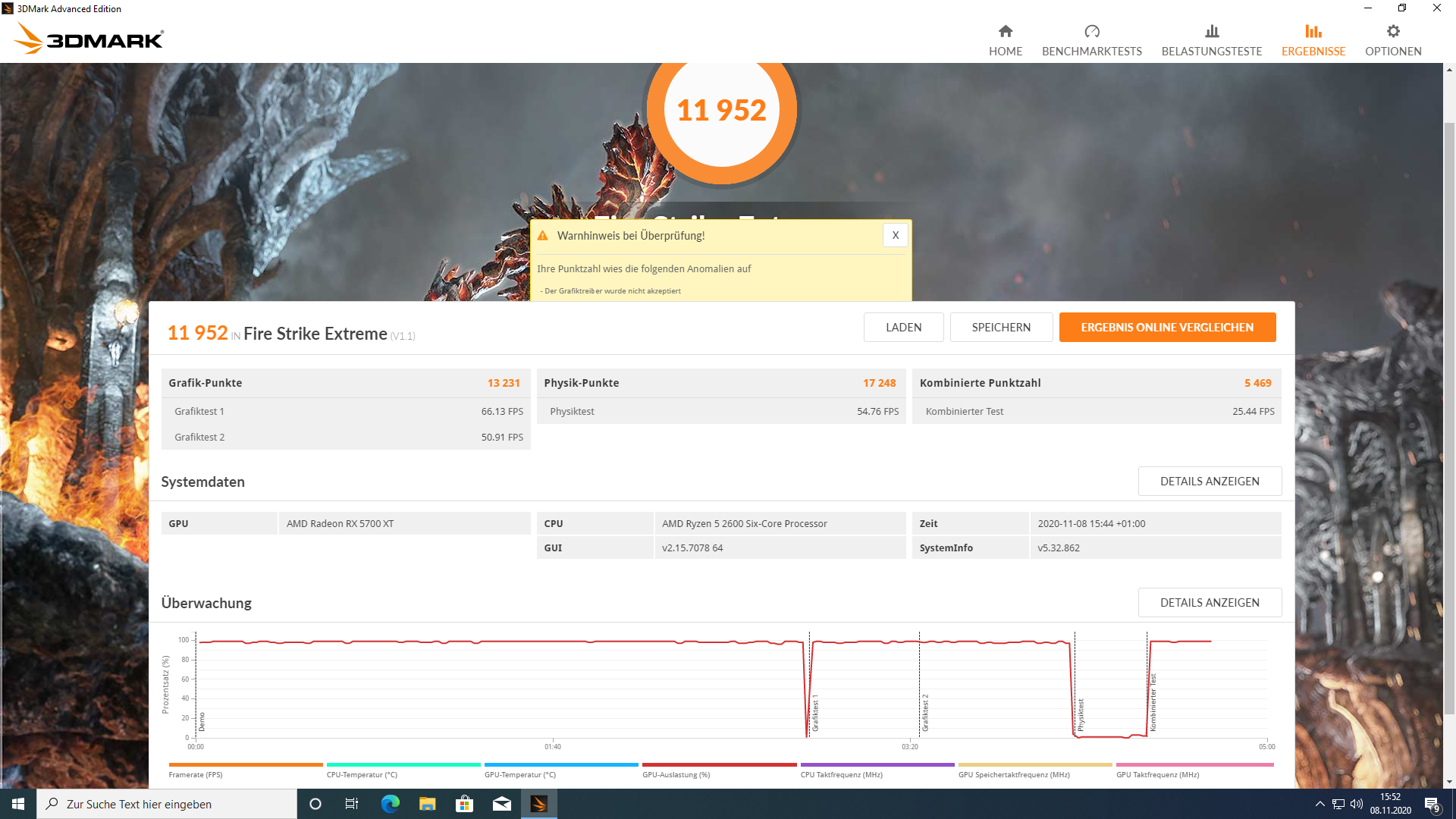Viewport: 1456px width, 819px height.
Task: Open Benchmarktests gauge icon
Action: [1091, 31]
